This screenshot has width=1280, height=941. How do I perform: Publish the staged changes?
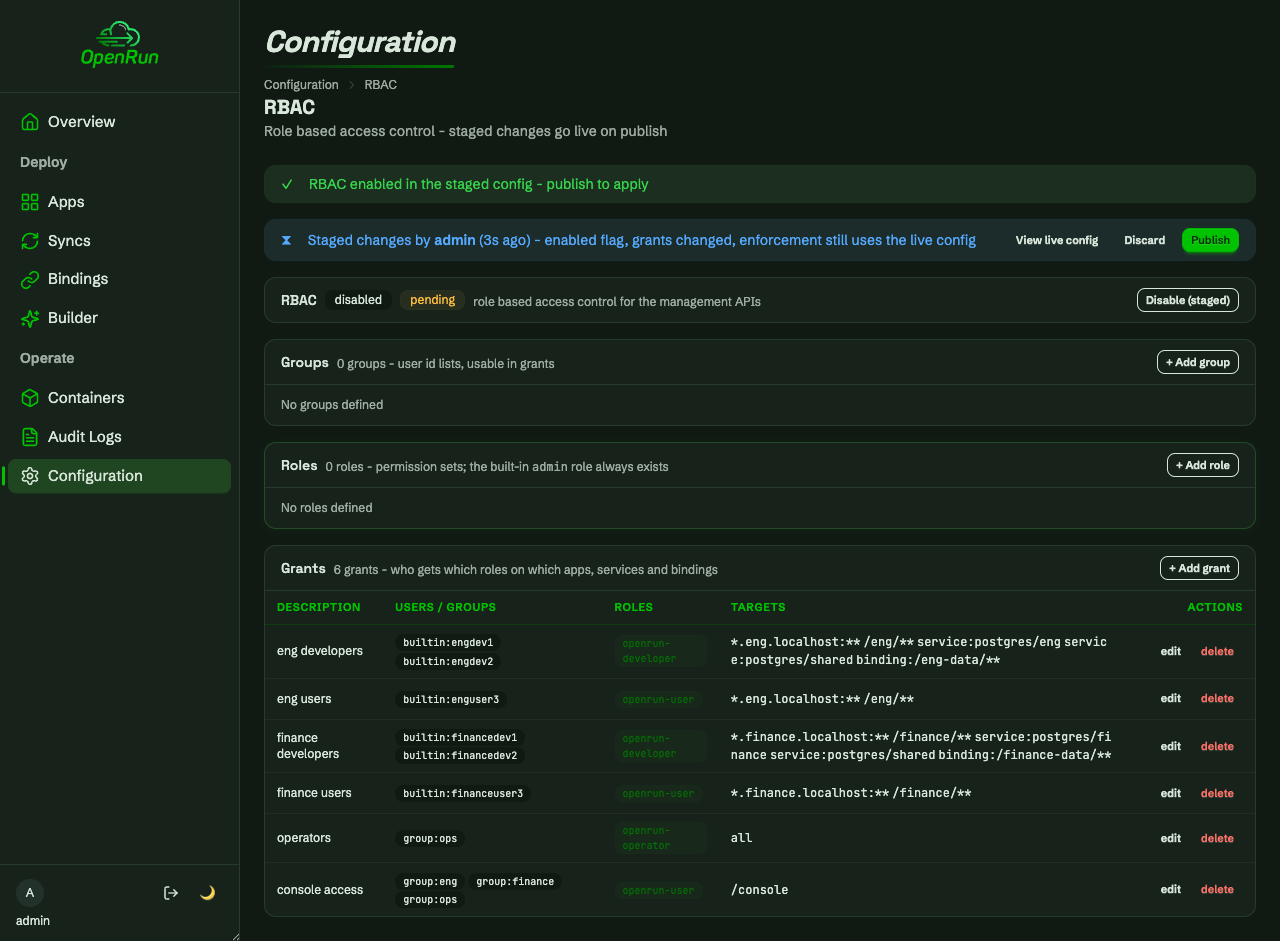(x=1210, y=240)
